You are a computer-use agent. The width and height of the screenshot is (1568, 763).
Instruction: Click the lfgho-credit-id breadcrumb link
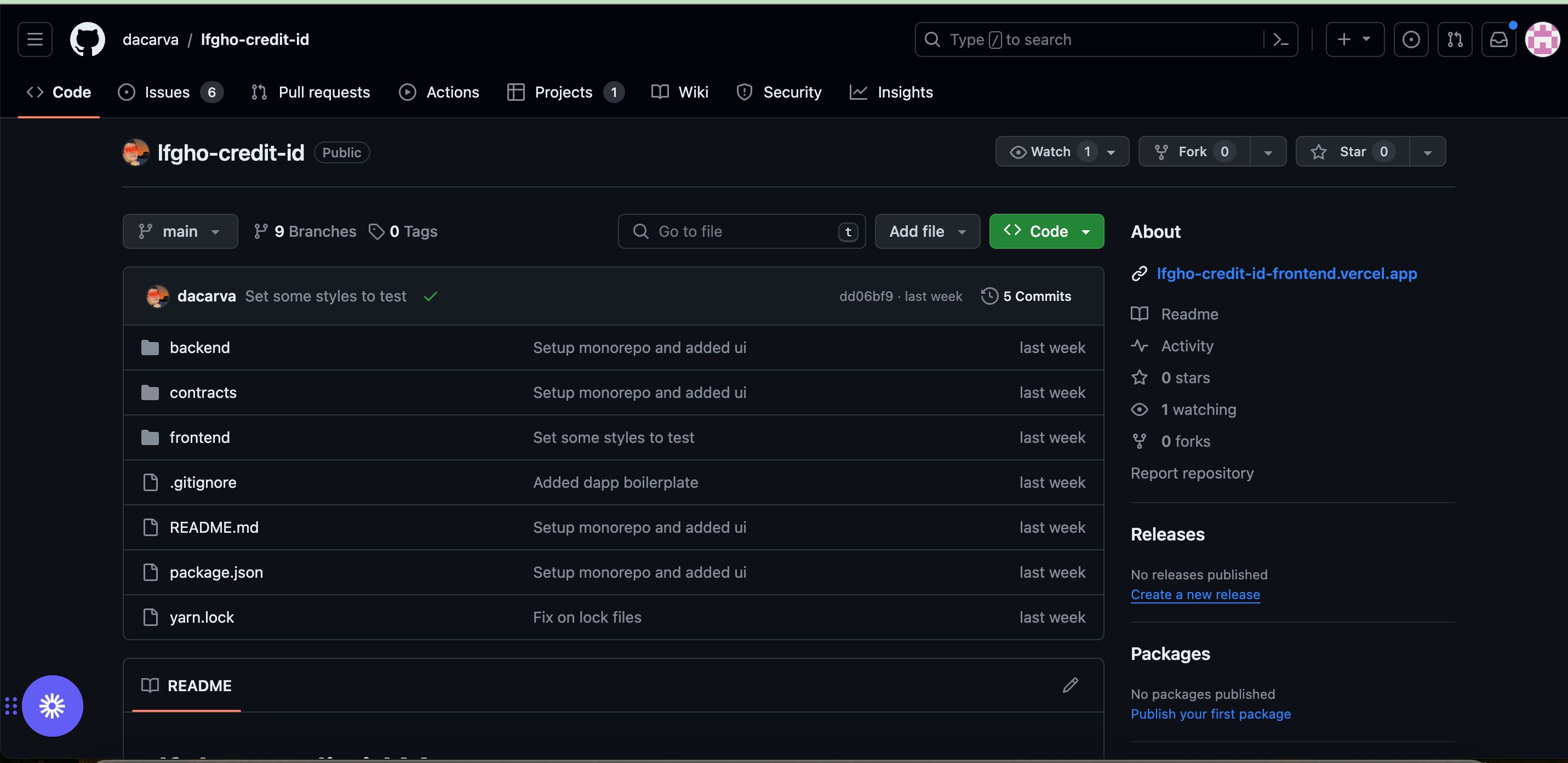[x=255, y=39]
